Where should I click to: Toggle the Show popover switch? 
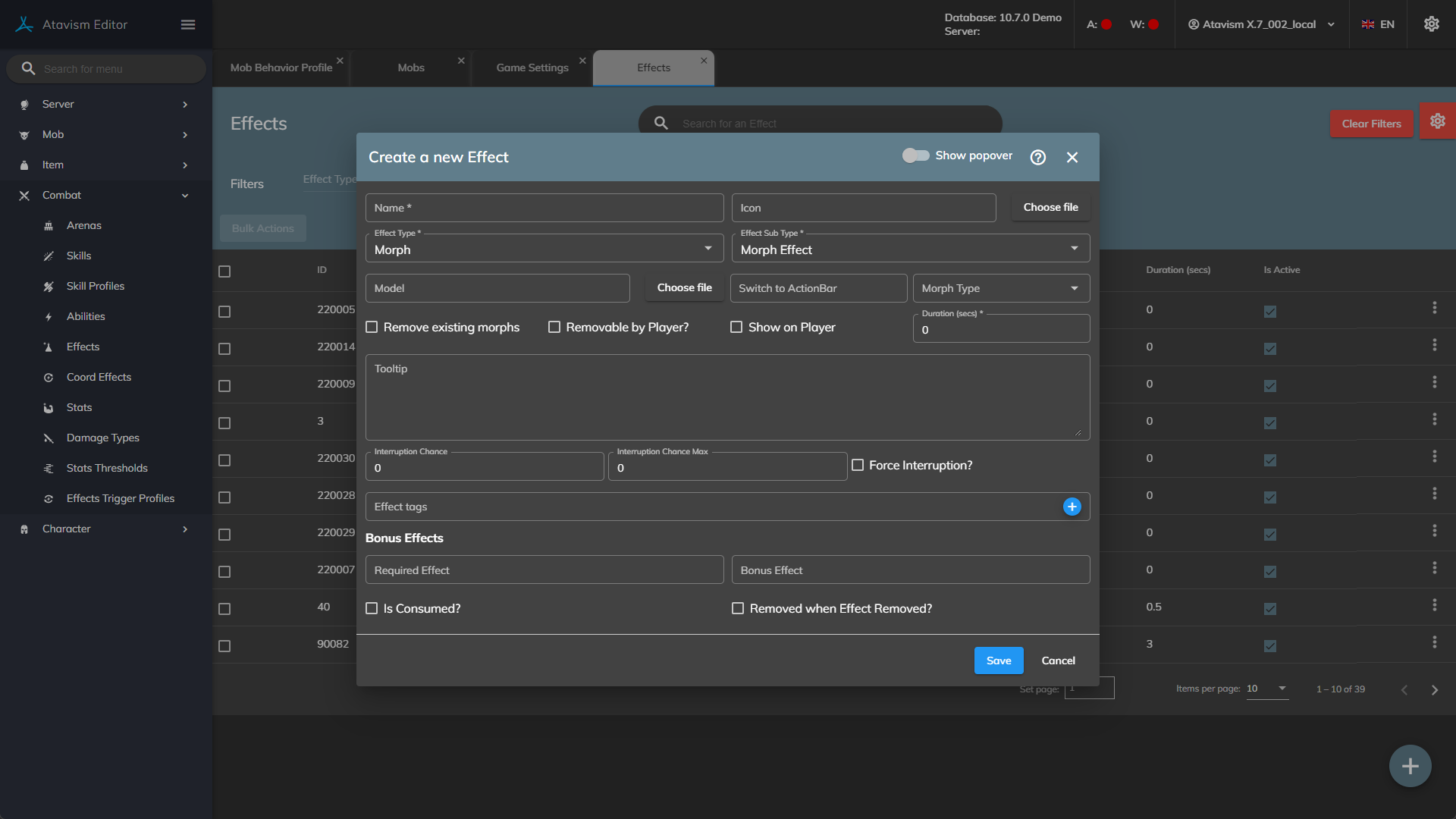pos(915,155)
